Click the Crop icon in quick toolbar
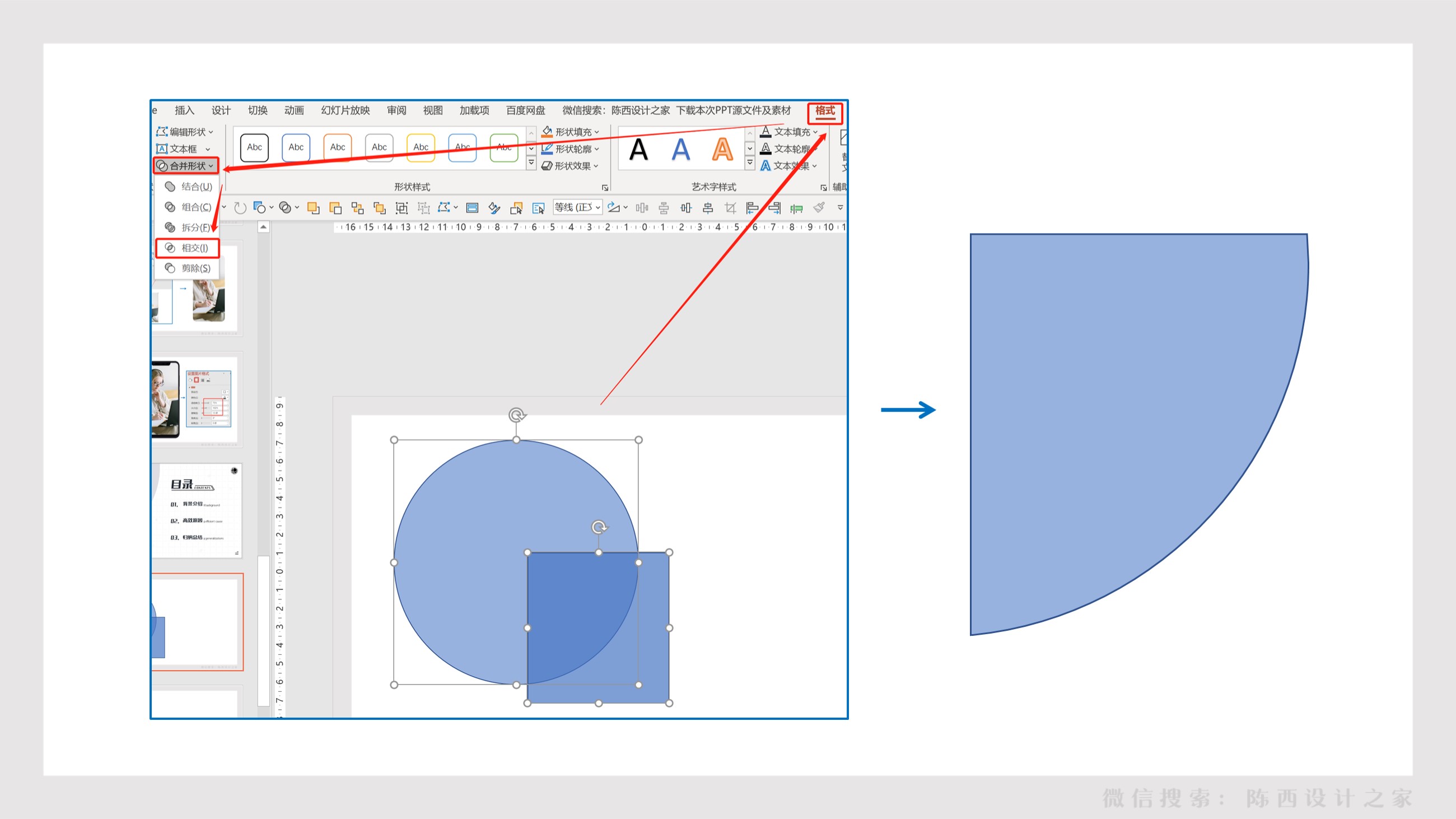The height and width of the screenshot is (819, 1456). pos(730,208)
